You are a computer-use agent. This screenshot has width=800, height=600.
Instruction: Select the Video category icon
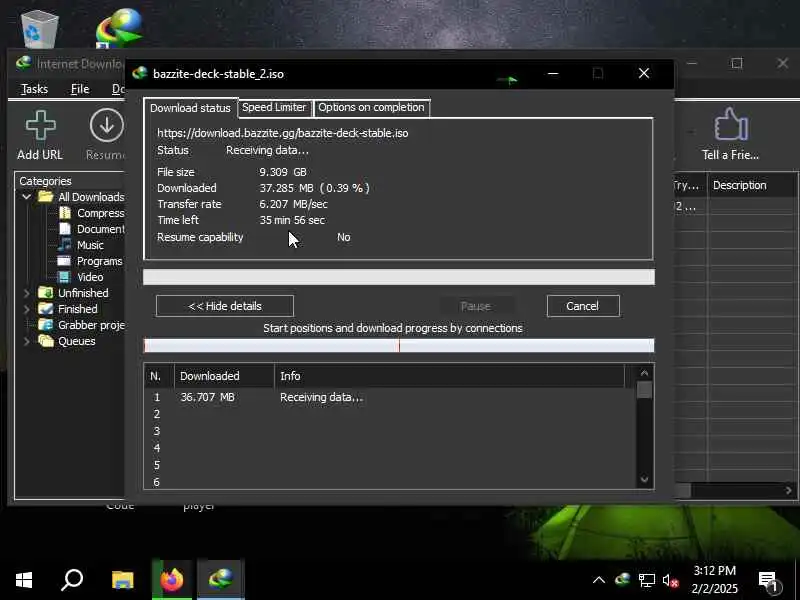(x=64, y=277)
